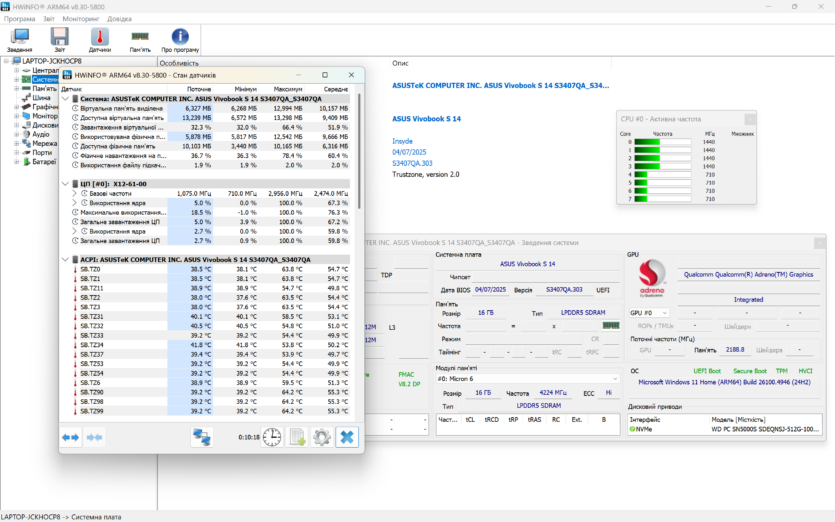This screenshot has height=522, width=835.
Task: Select the Батареї tree item
Action: point(44,161)
